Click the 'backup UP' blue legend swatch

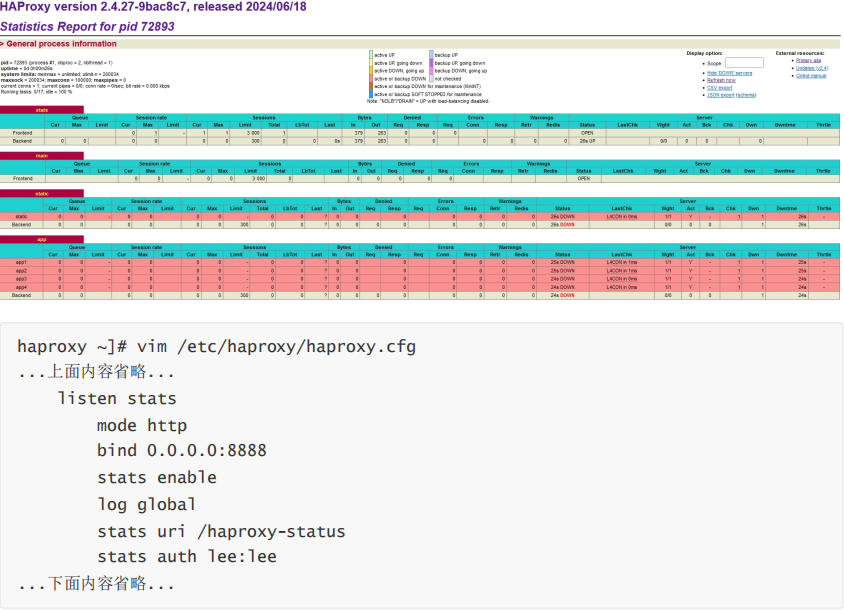pos(431,55)
